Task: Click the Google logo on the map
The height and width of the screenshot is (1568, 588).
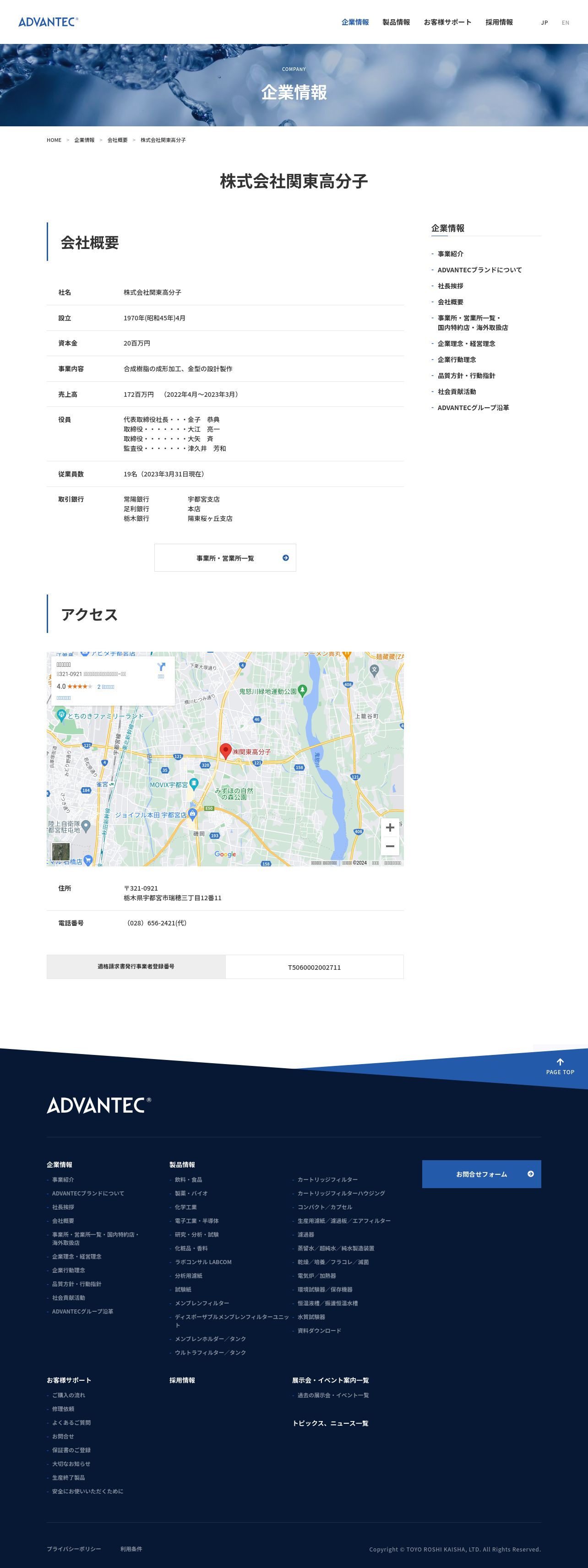Action: (225, 854)
